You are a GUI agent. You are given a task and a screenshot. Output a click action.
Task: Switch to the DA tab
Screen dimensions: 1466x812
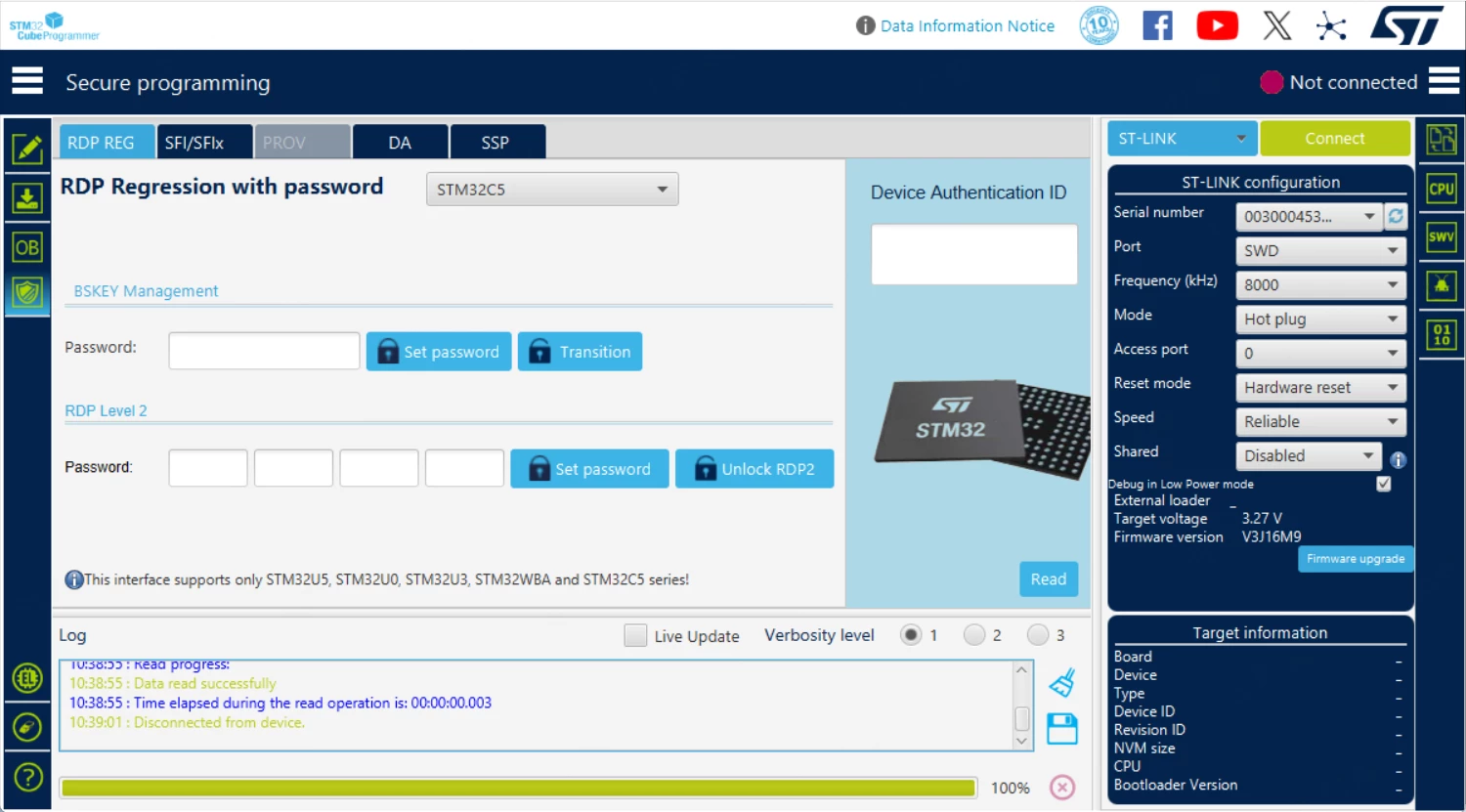point(400,142)
